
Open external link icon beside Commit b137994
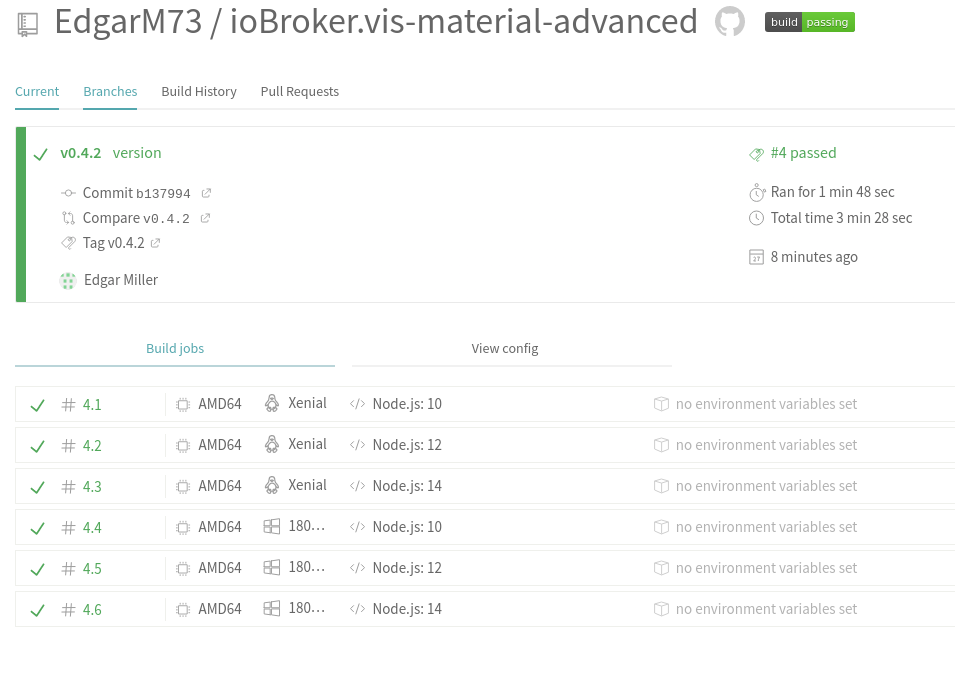pos(206,193)
